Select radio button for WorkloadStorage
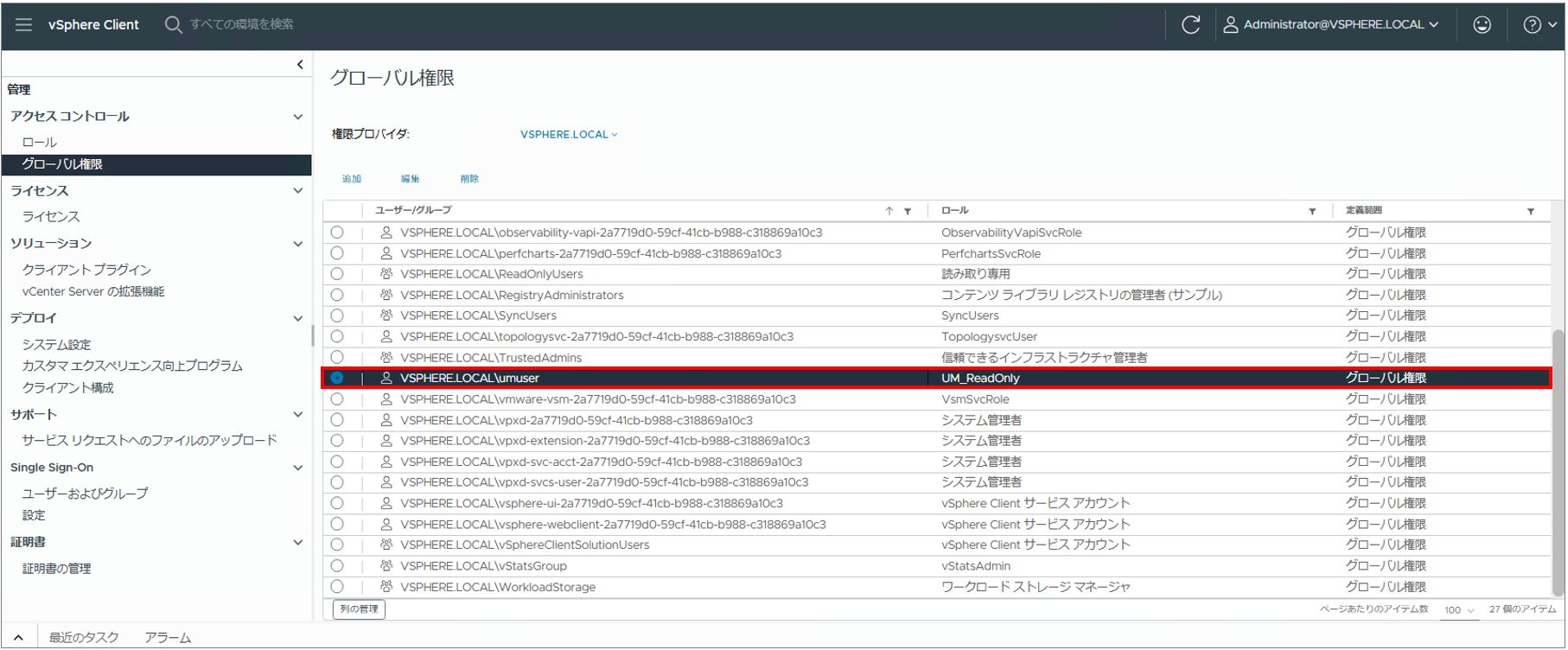The height and width of the screenshot is (650, 1568). pos(337,587)
